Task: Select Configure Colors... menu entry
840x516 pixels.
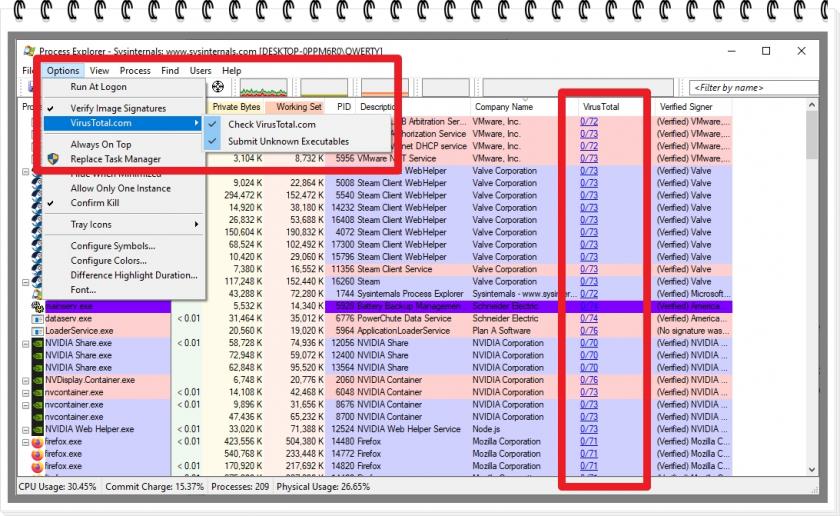Action: pyautogui.click(x=108, y=261)
